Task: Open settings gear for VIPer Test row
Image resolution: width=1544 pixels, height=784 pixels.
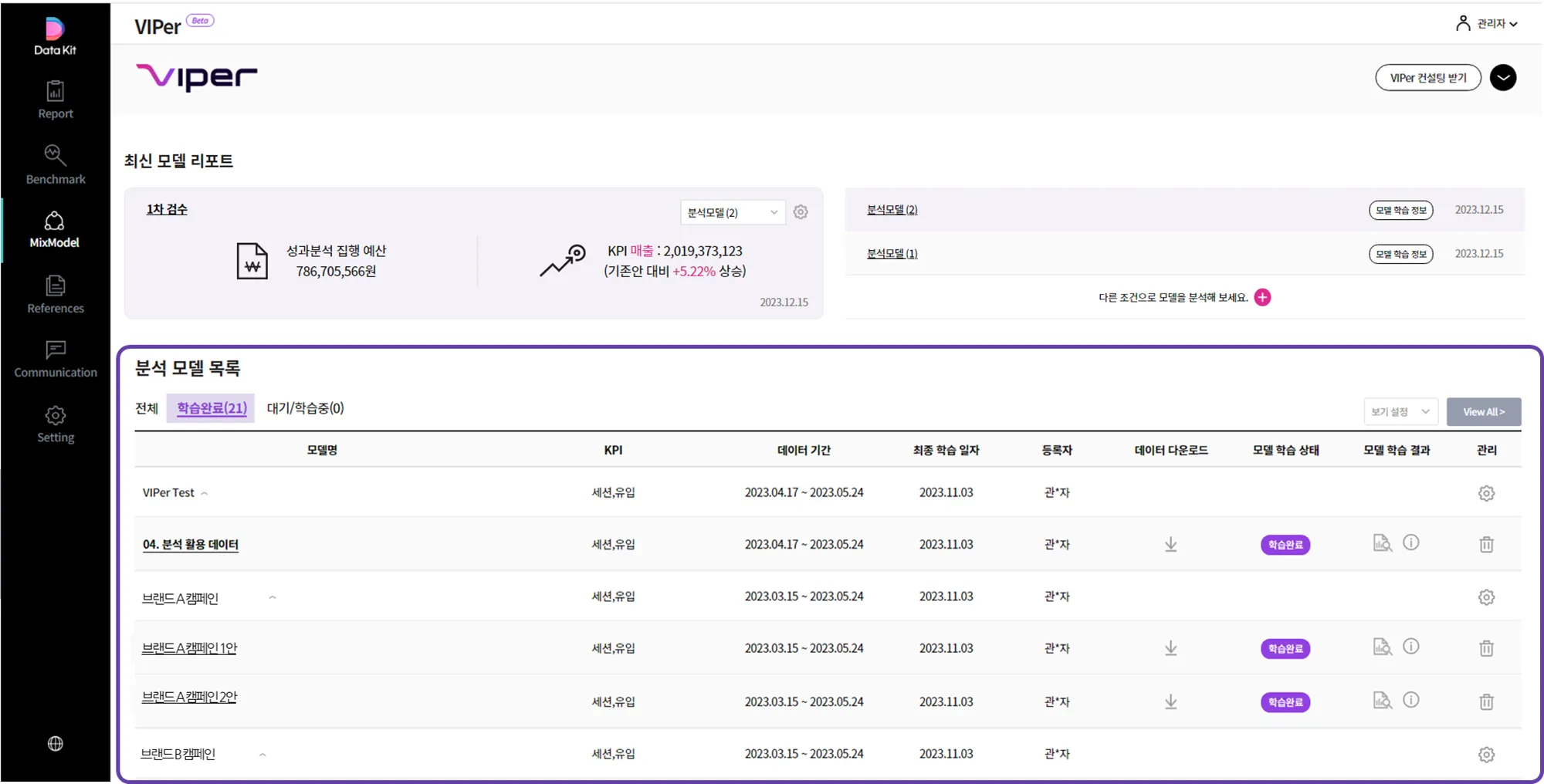Action: point(1486,493)
